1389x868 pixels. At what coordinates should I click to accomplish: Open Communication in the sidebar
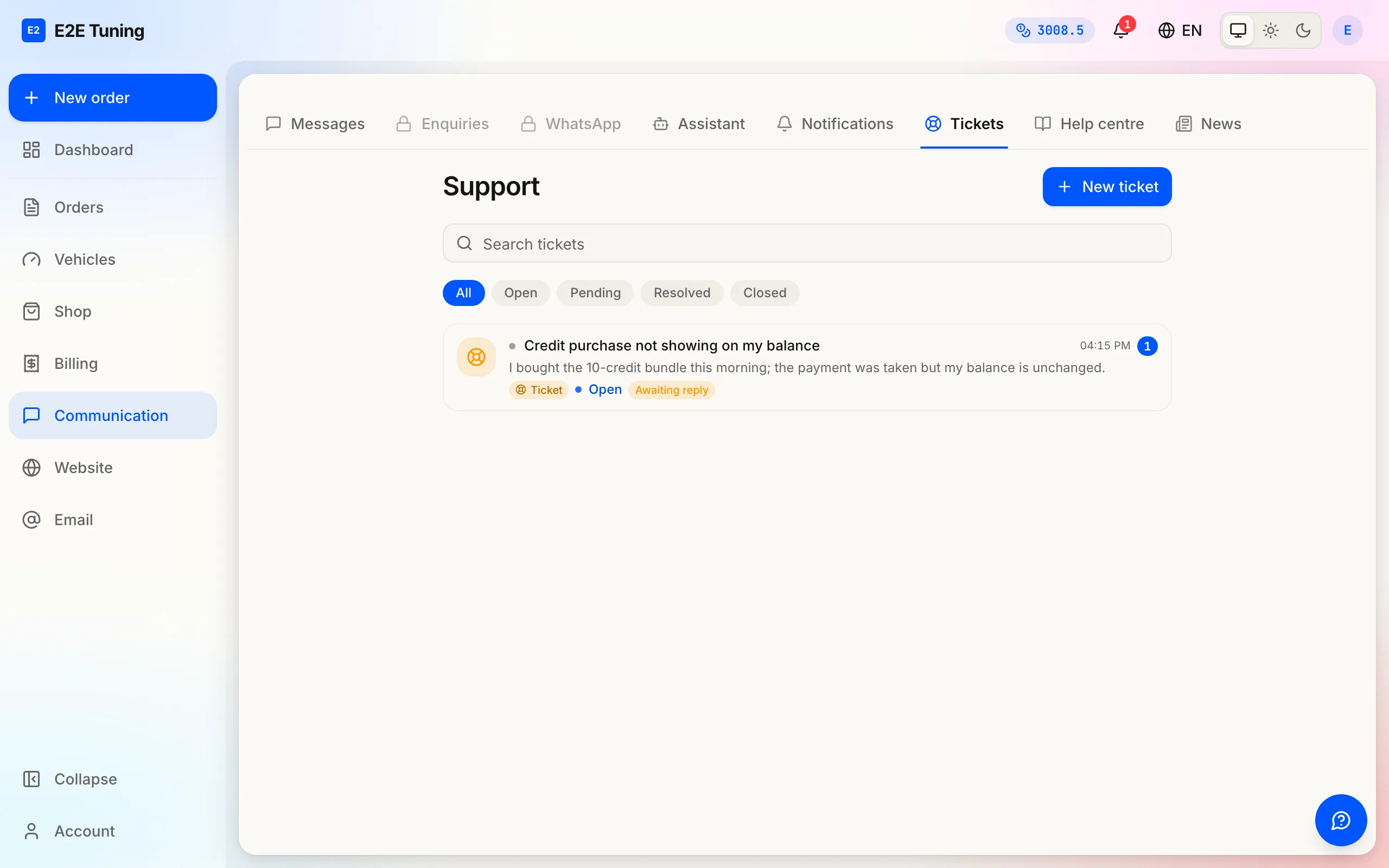point(112,416)
